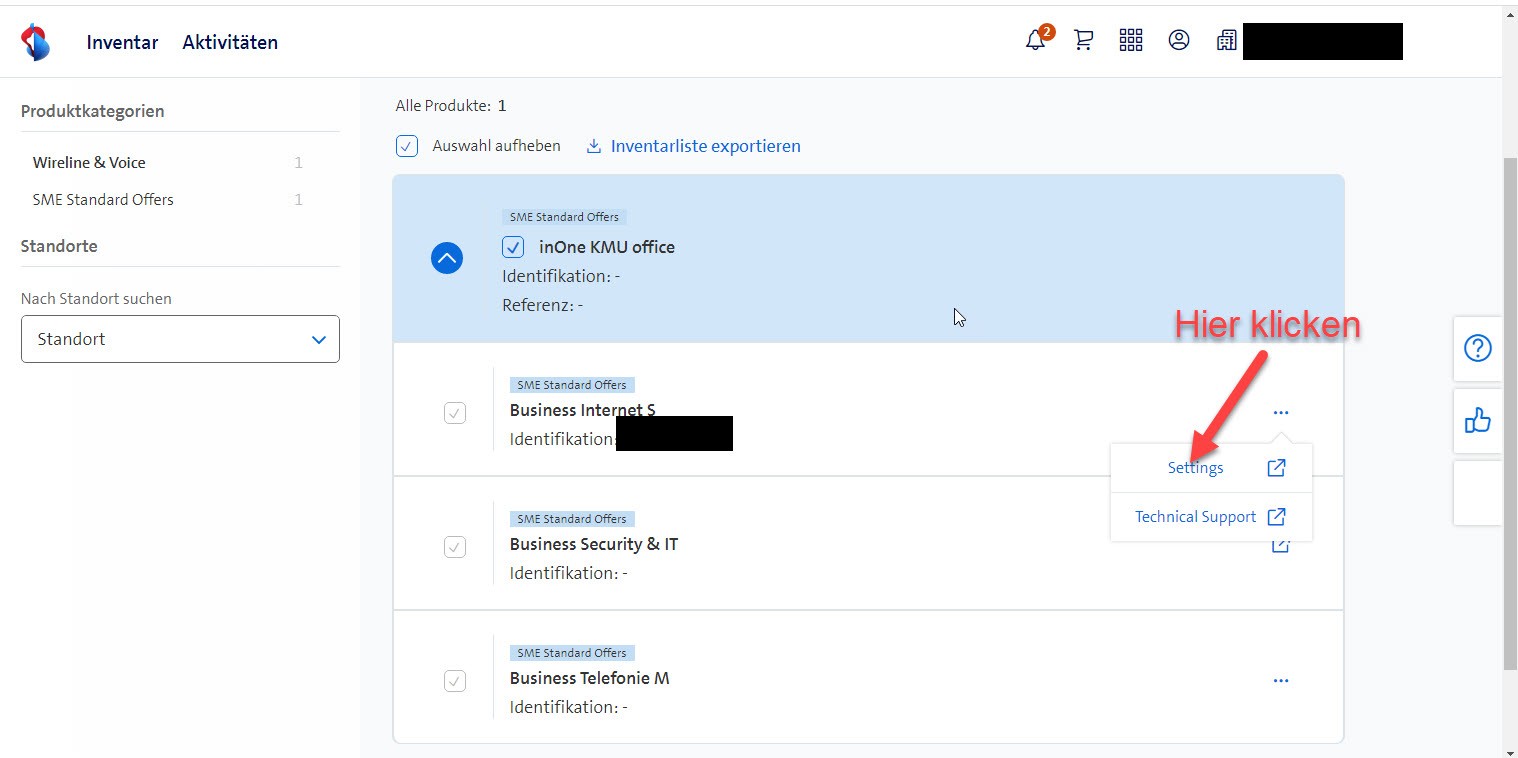Select the Wireline & Voice category
1518x758 pixels.
coord(89,163)
